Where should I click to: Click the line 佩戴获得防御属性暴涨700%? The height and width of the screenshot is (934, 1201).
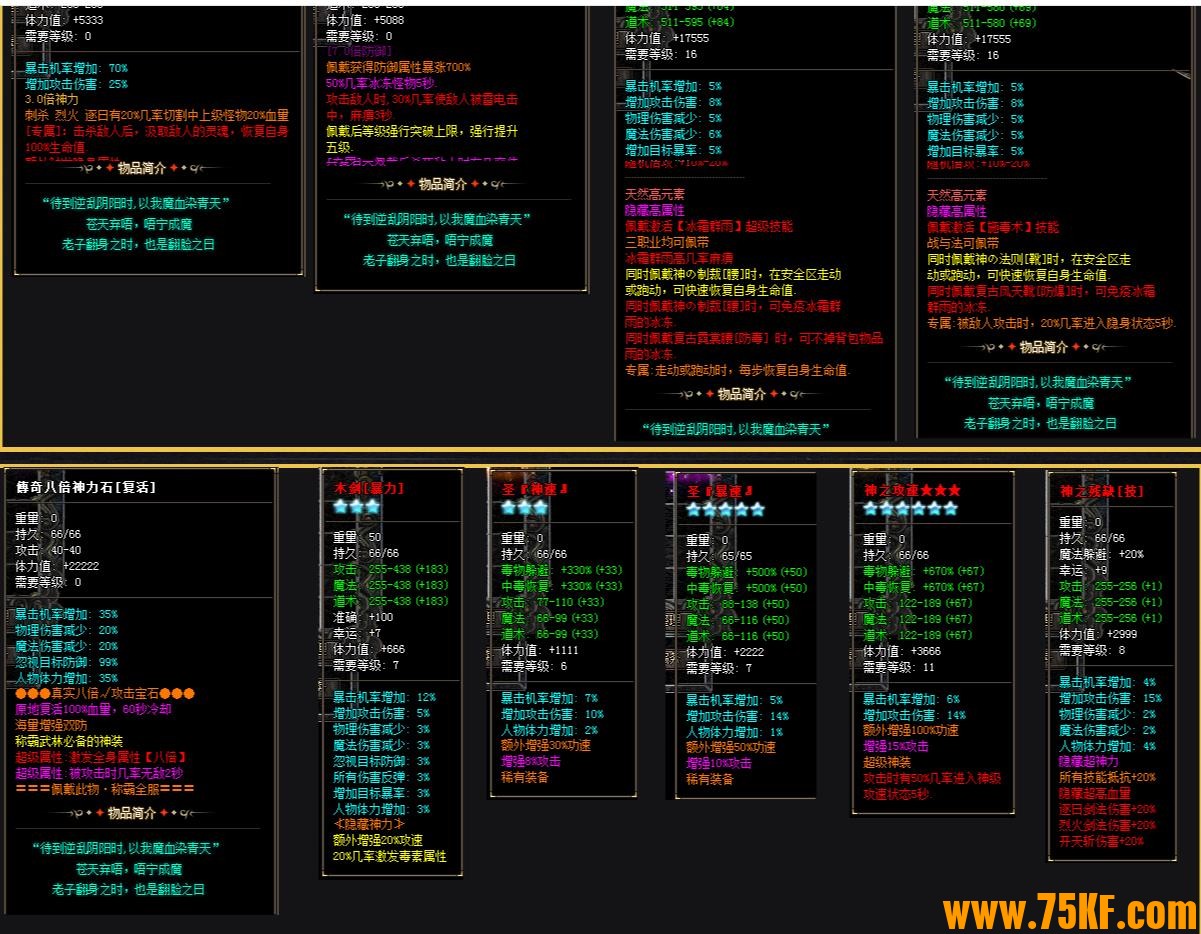[398, 67]
